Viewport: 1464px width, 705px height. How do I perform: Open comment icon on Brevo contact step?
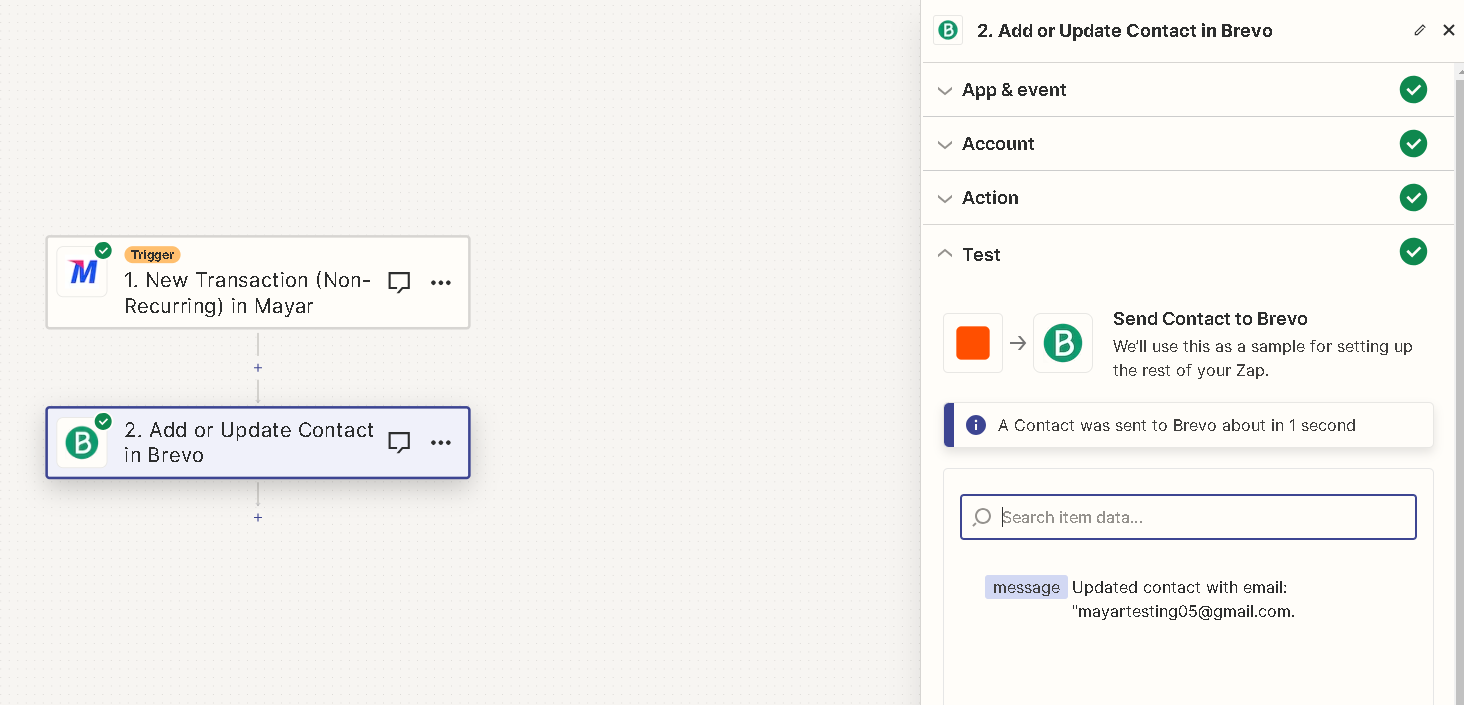tap(399, 442)
